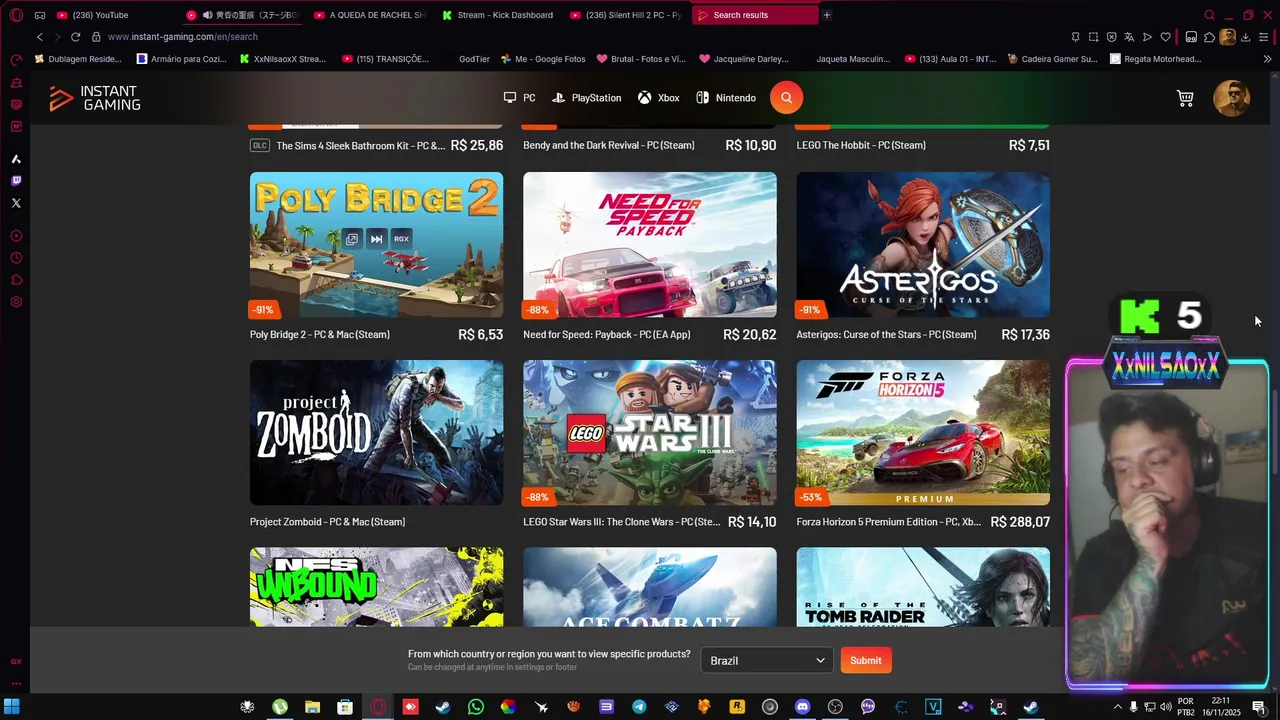Click the taskbar clock showing 22:11
Image resolution: width=1280 pixels, height=720 pixels.
pyautogui.click(x=1220, y=707)
